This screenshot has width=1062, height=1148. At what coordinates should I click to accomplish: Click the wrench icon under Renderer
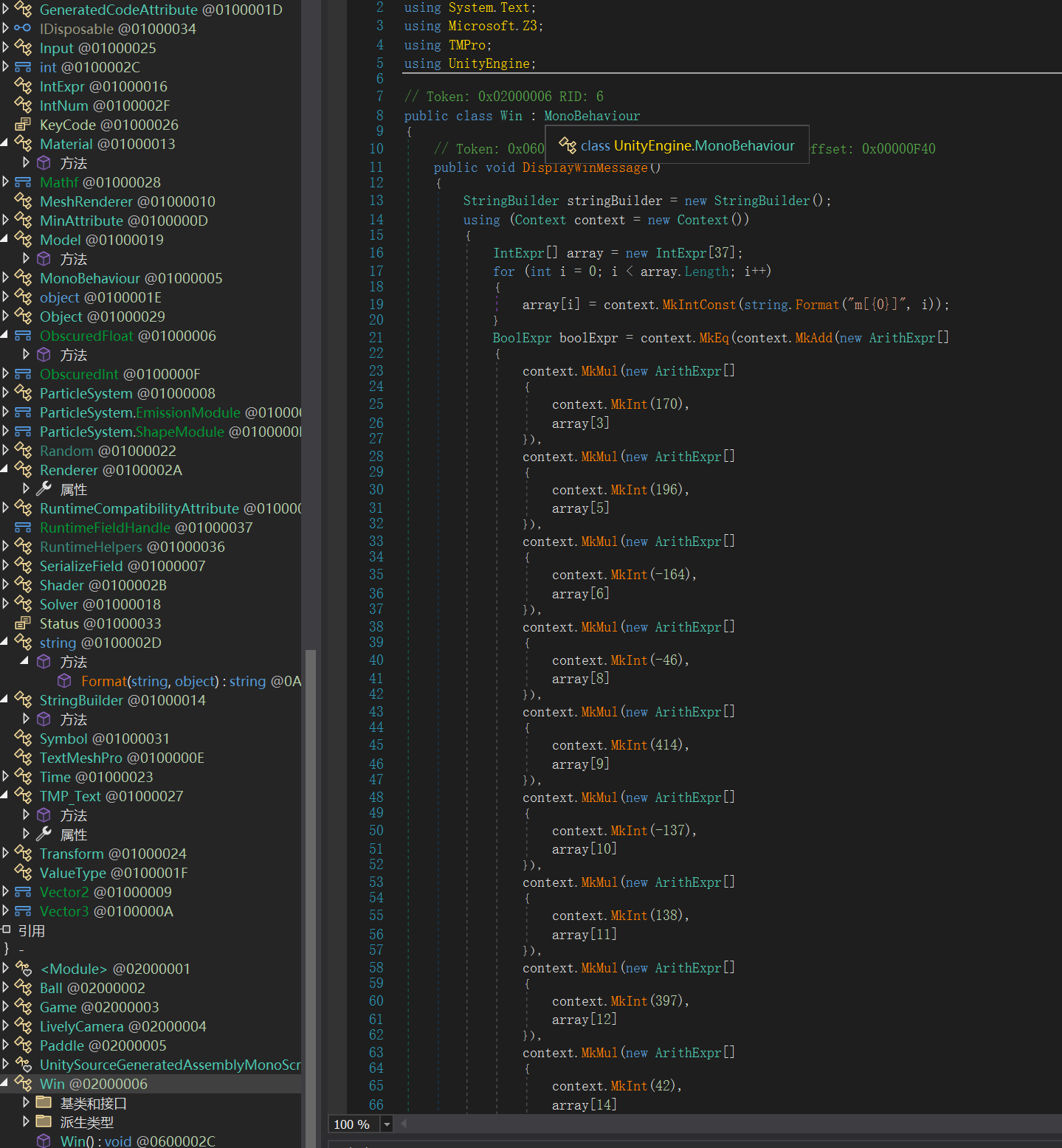point(44,489)
